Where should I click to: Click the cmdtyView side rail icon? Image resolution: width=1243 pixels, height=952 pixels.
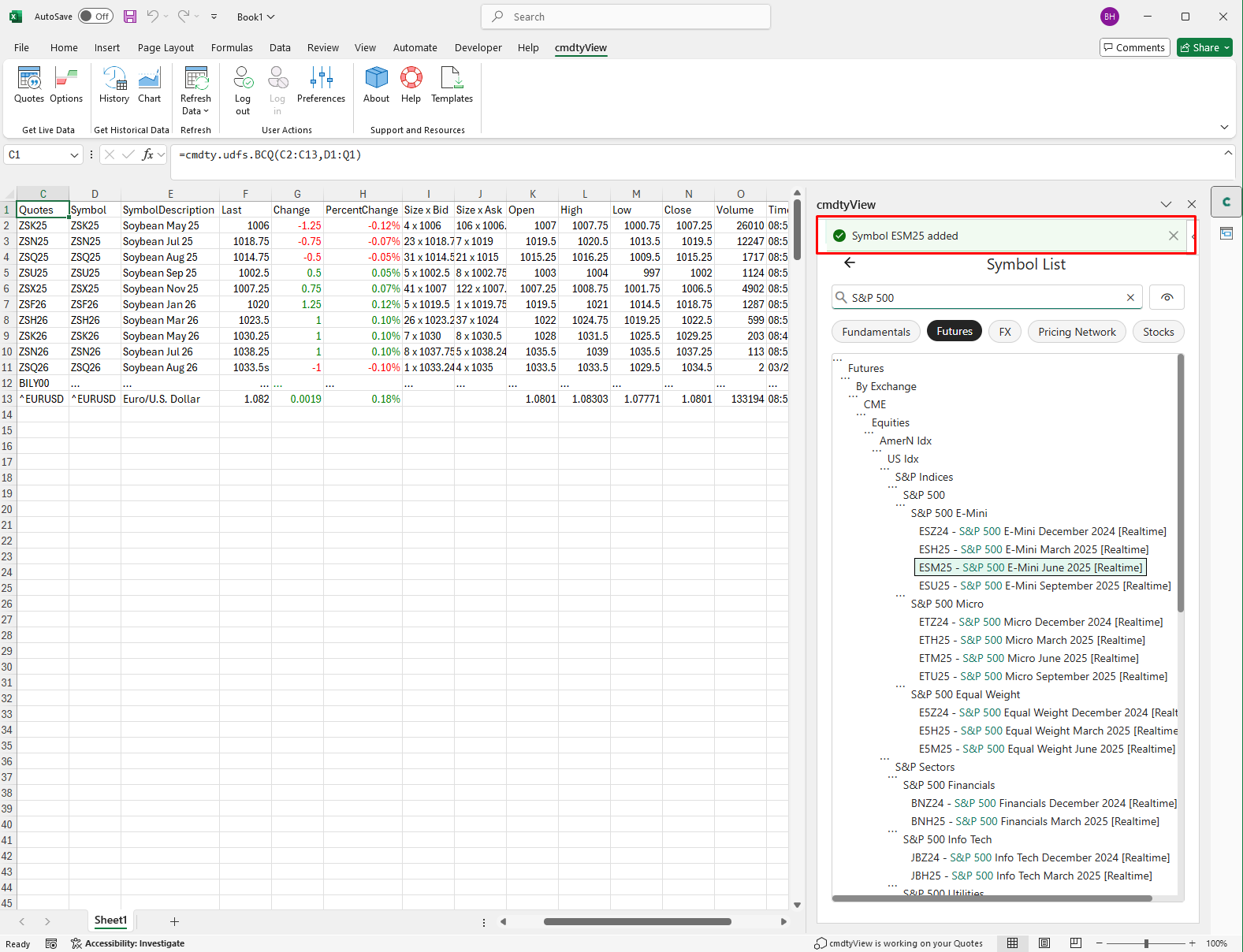(x=1226, y=202)
